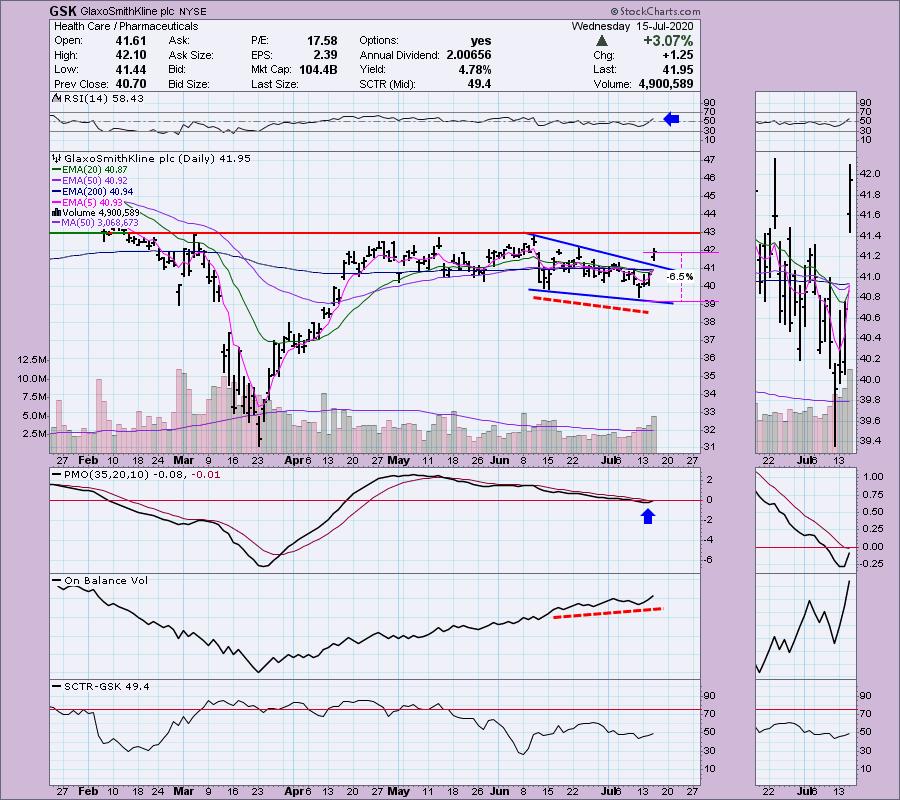900x800 pixels.
Task: Select the EMA(50) 40.92 legend entry
Action: click(90, 181)
